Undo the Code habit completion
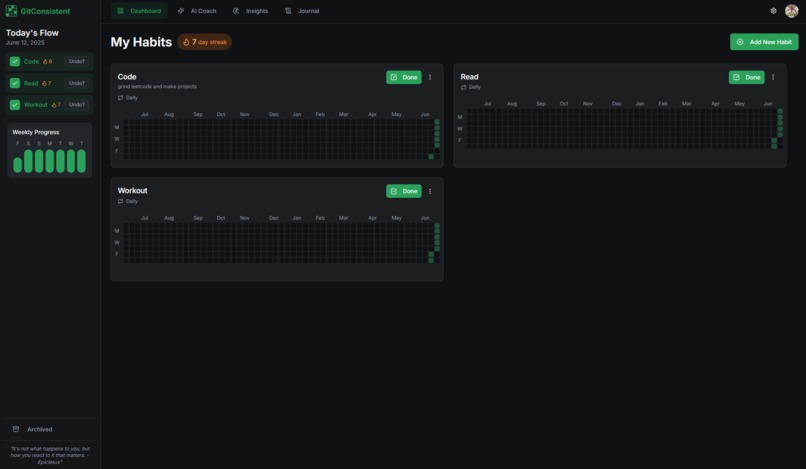 (x=77, y=61)
